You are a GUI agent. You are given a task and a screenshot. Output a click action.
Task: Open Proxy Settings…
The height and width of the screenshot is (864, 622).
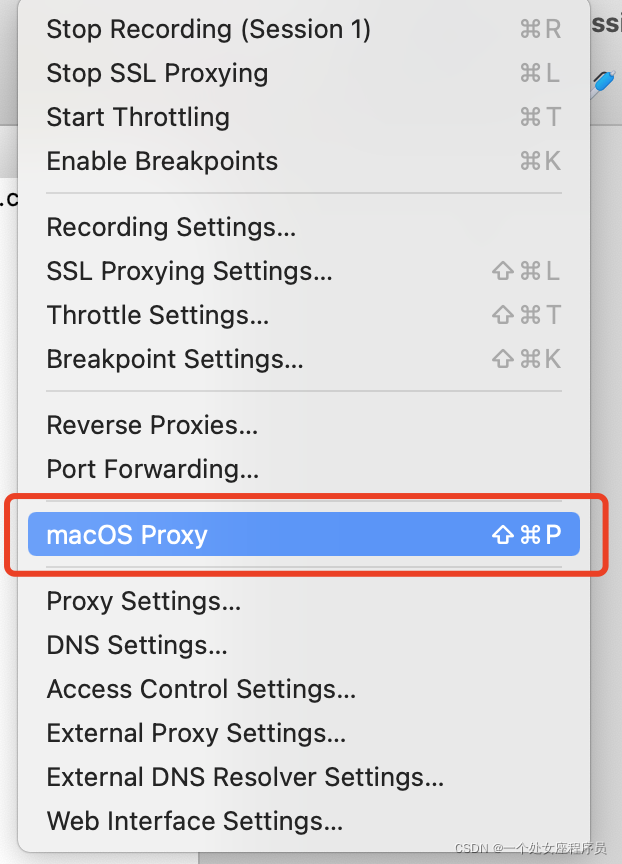pyautogui.click(x=304, y=601)
